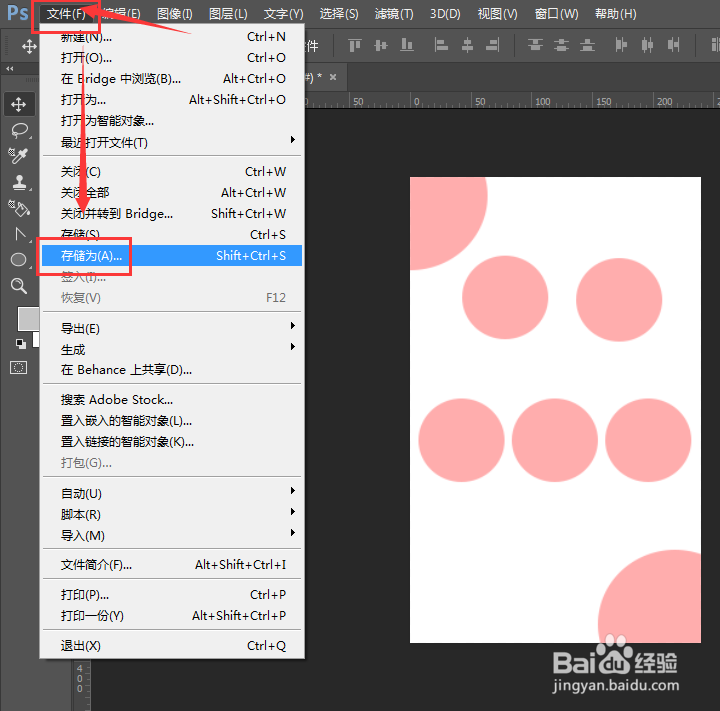Align horizontal centers icon
The image size is (720, 711).
point(467,45)
